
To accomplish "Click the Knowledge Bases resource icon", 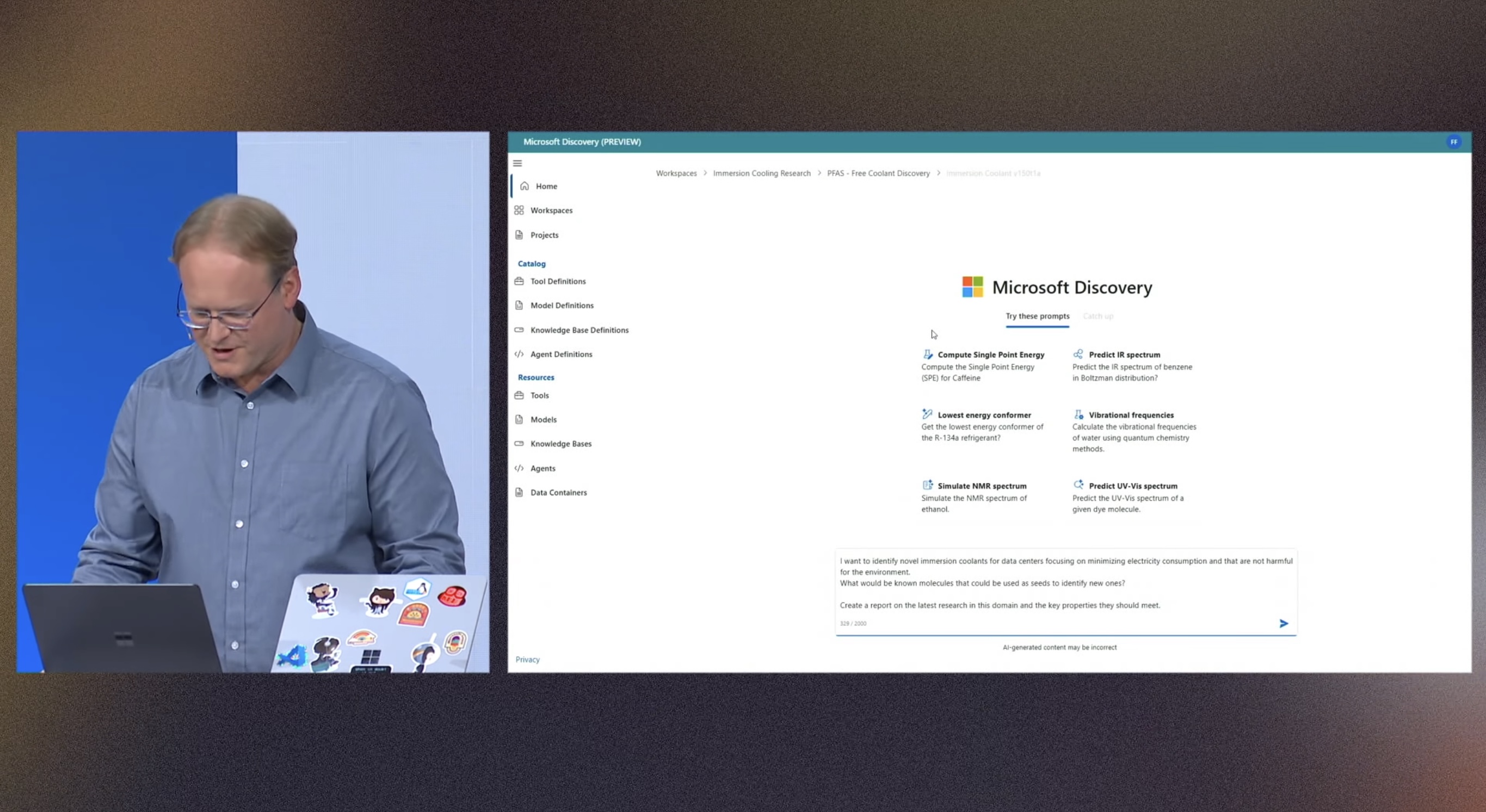I will pos(519,443).
